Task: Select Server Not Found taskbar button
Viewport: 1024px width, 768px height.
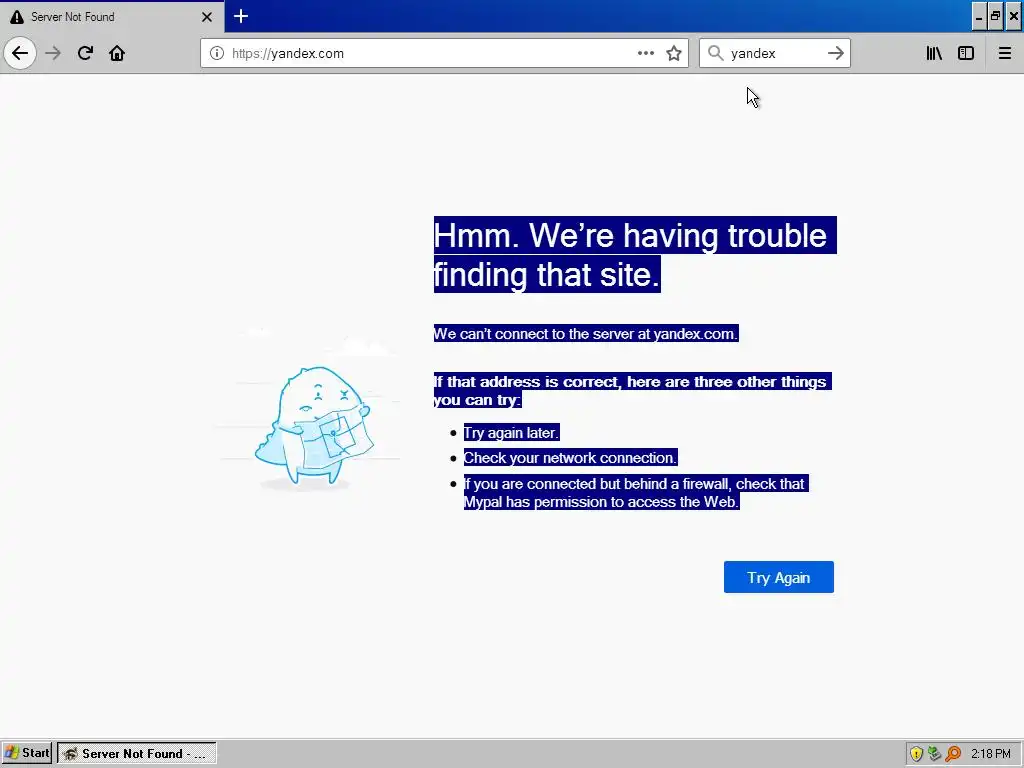Action: click(136, 753)
